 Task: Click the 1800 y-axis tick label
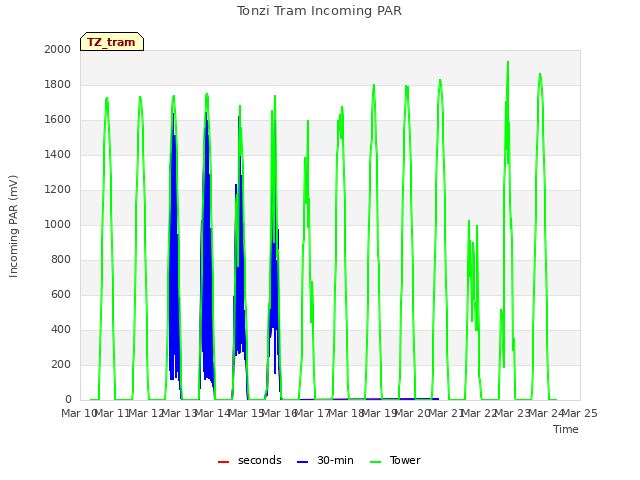[58, 84]
